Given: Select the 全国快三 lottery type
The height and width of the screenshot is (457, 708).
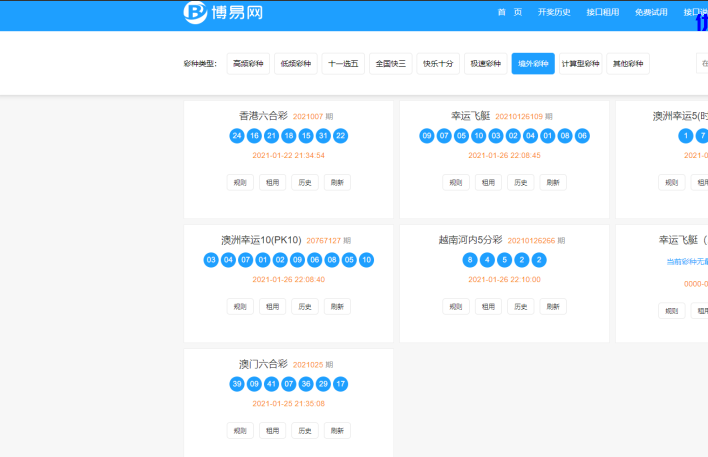Looking at the screenshot, I should 391,64.
